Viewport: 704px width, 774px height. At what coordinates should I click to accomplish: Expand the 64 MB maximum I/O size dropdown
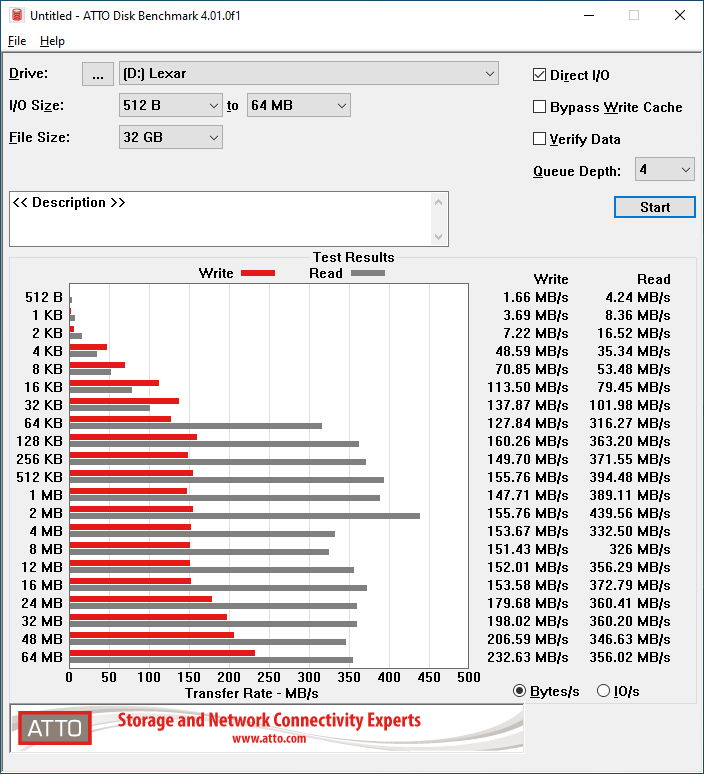coord(299,106)
